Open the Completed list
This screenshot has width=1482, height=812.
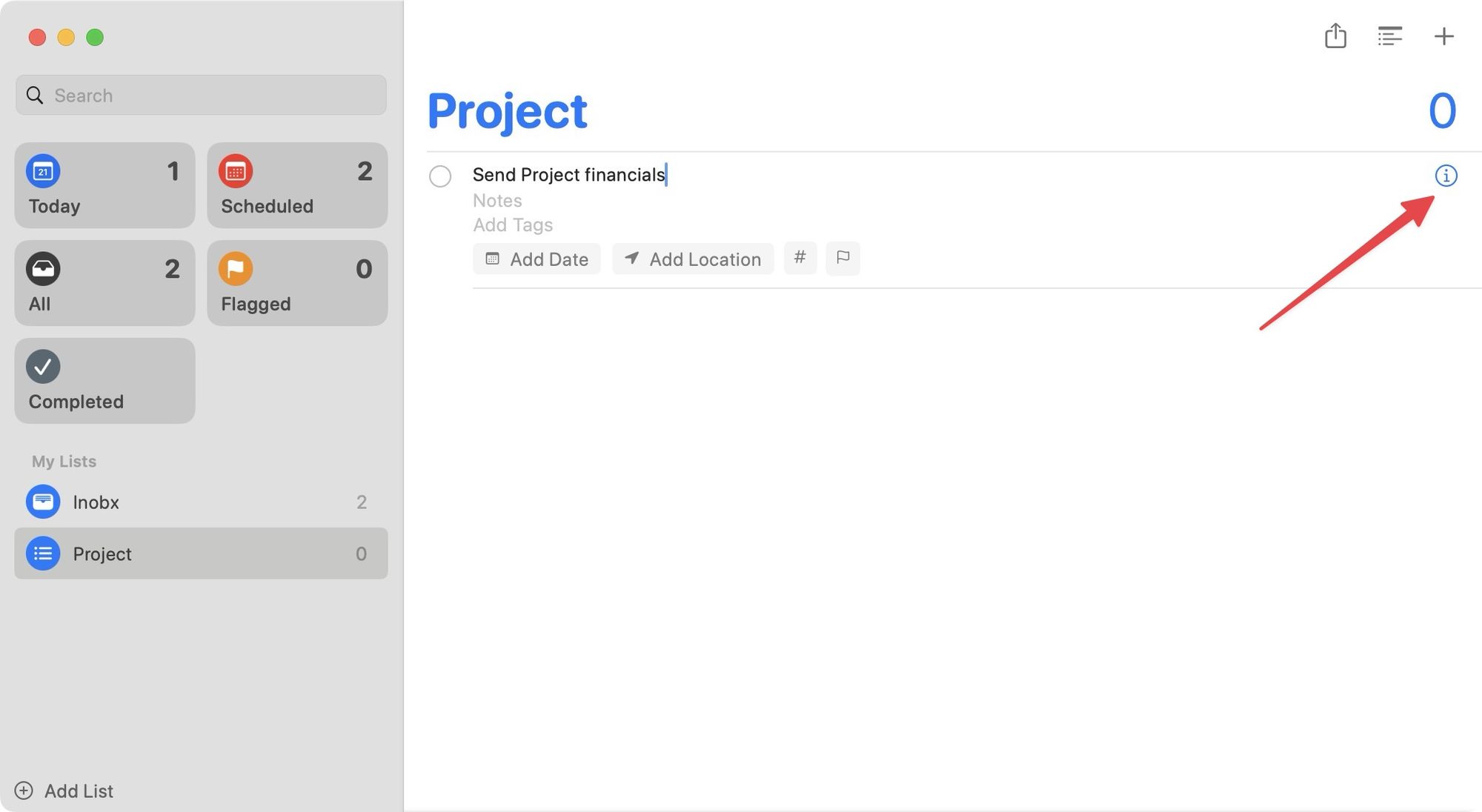point(105,381)
